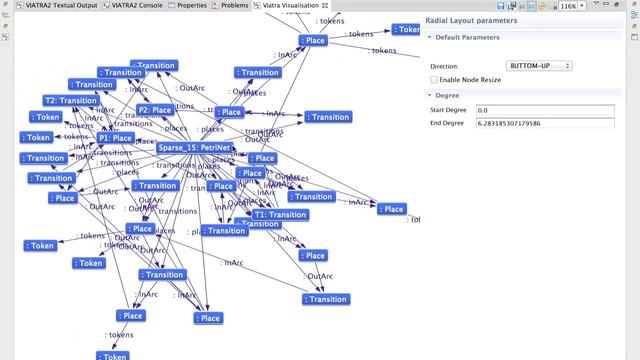Open the view menu triangle in the toolbar
640x360 pixels.
596,3
